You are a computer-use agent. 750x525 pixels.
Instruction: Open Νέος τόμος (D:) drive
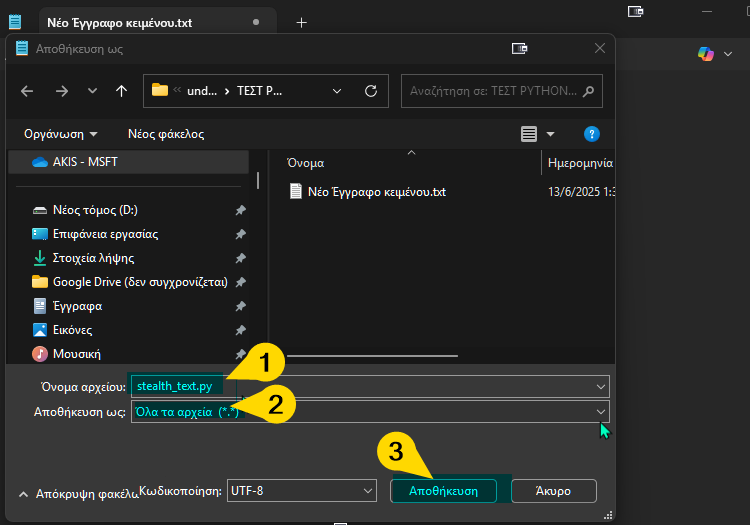coord(95,210)
